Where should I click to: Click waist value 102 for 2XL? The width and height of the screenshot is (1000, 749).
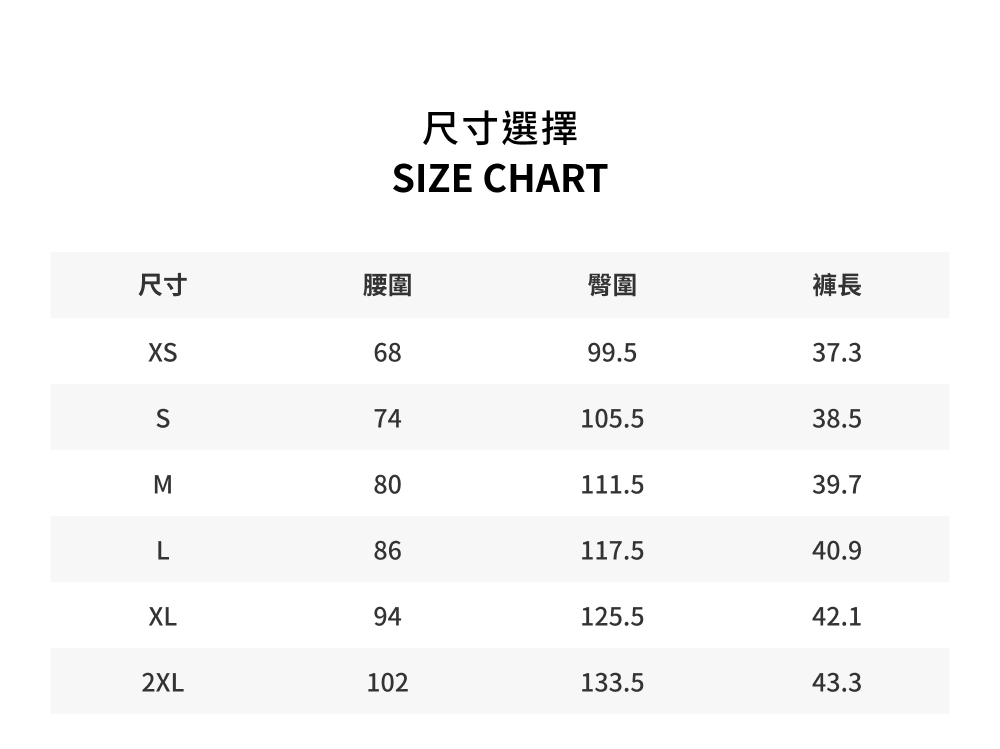tap(387, 683)
